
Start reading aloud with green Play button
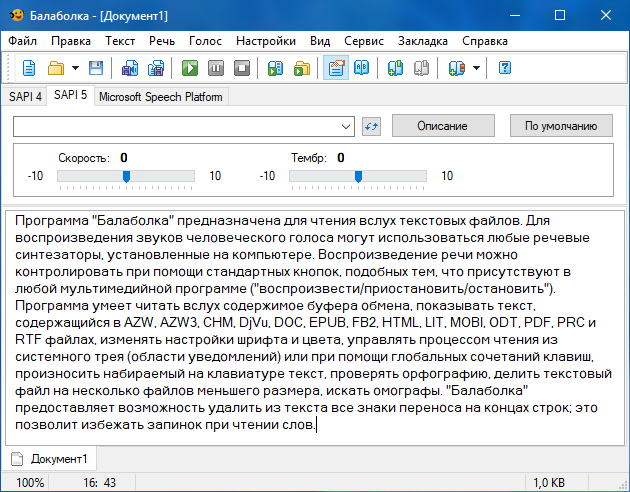tap(190, 68)
